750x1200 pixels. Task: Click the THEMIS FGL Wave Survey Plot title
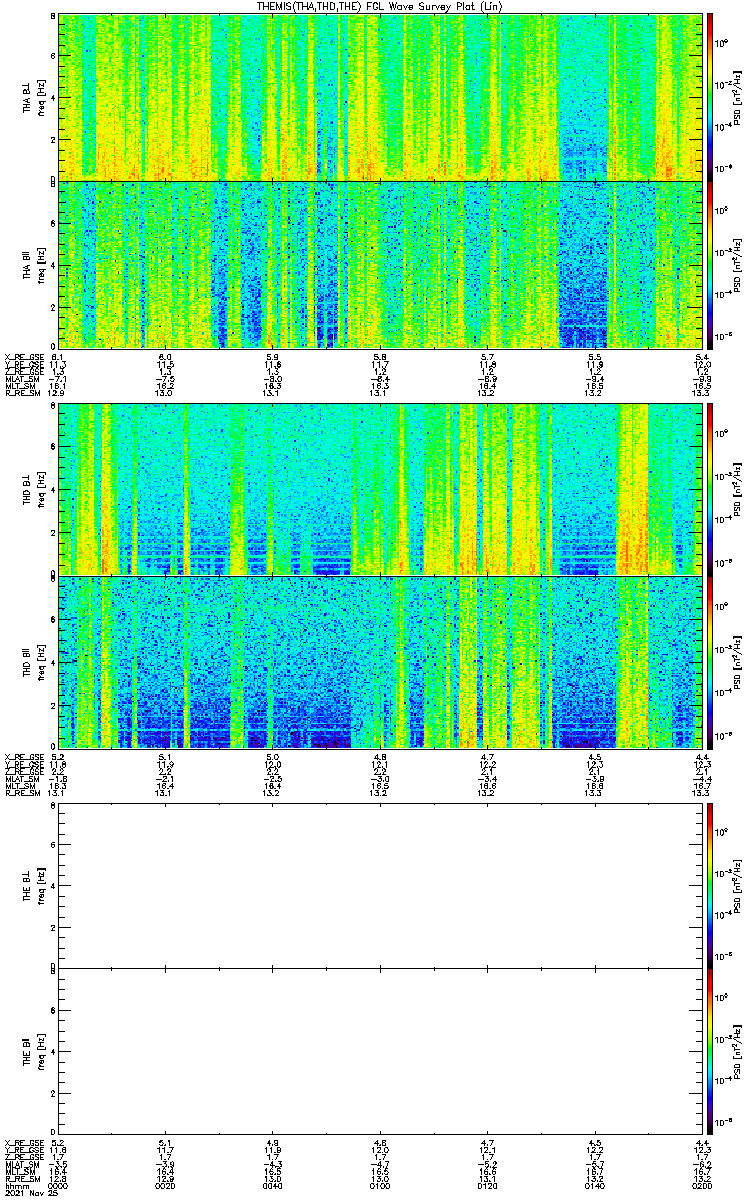point(379,7)
